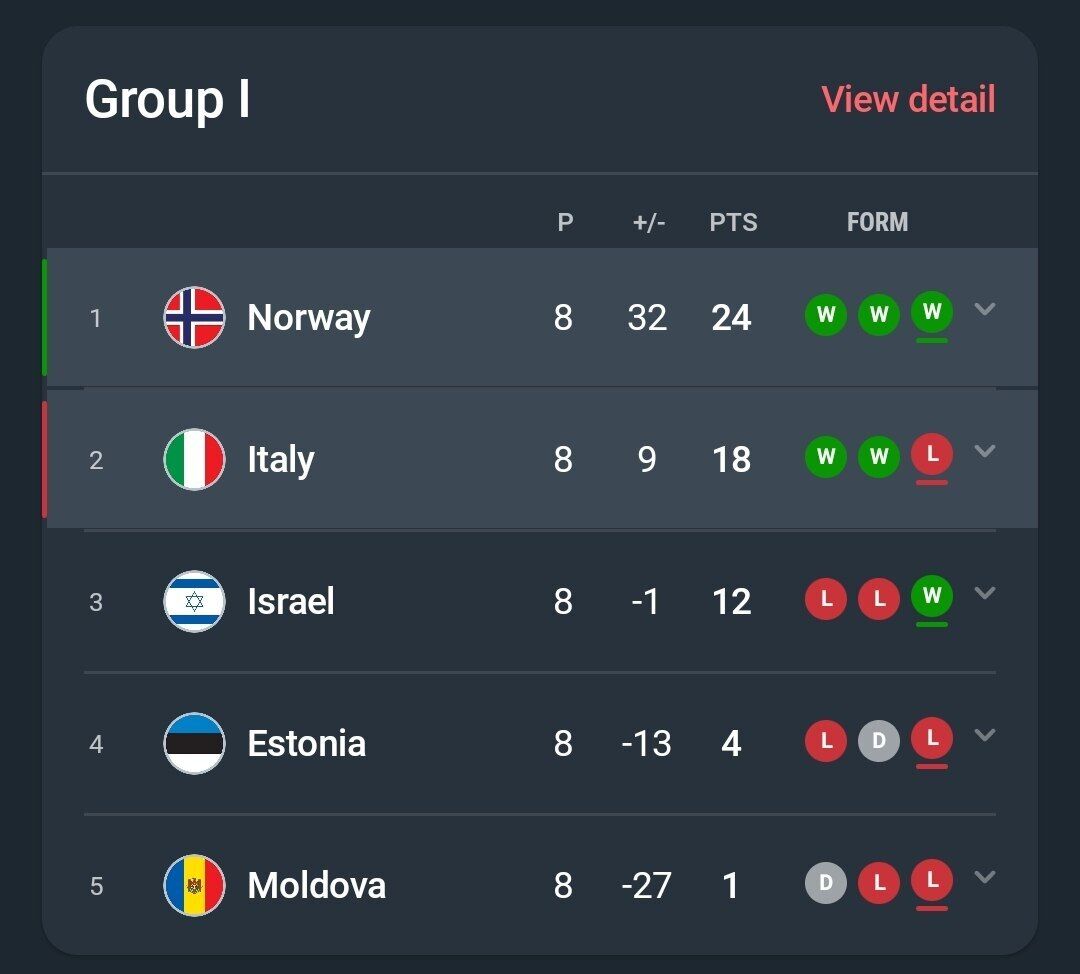
Task: Open the Norway team name
Action: coord(309,318)
